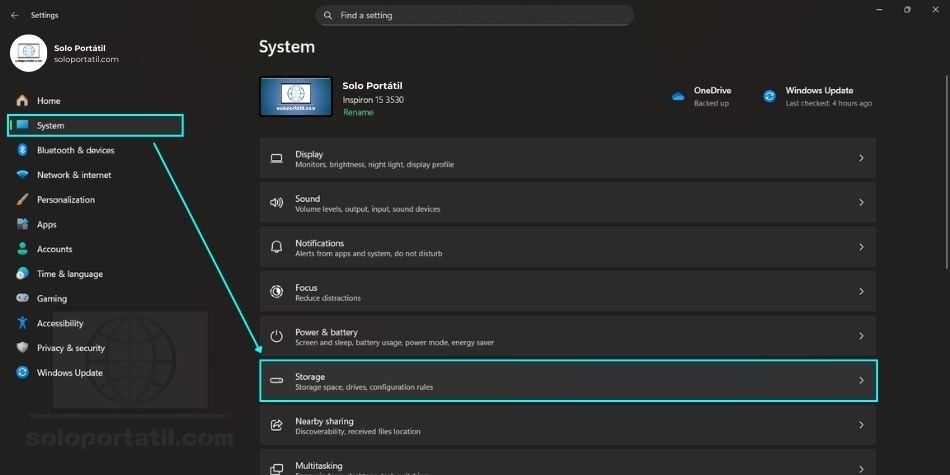This screenshot has width=950, height=475.
Task: Expand Power & battery chevron
Action: [861, 336]
